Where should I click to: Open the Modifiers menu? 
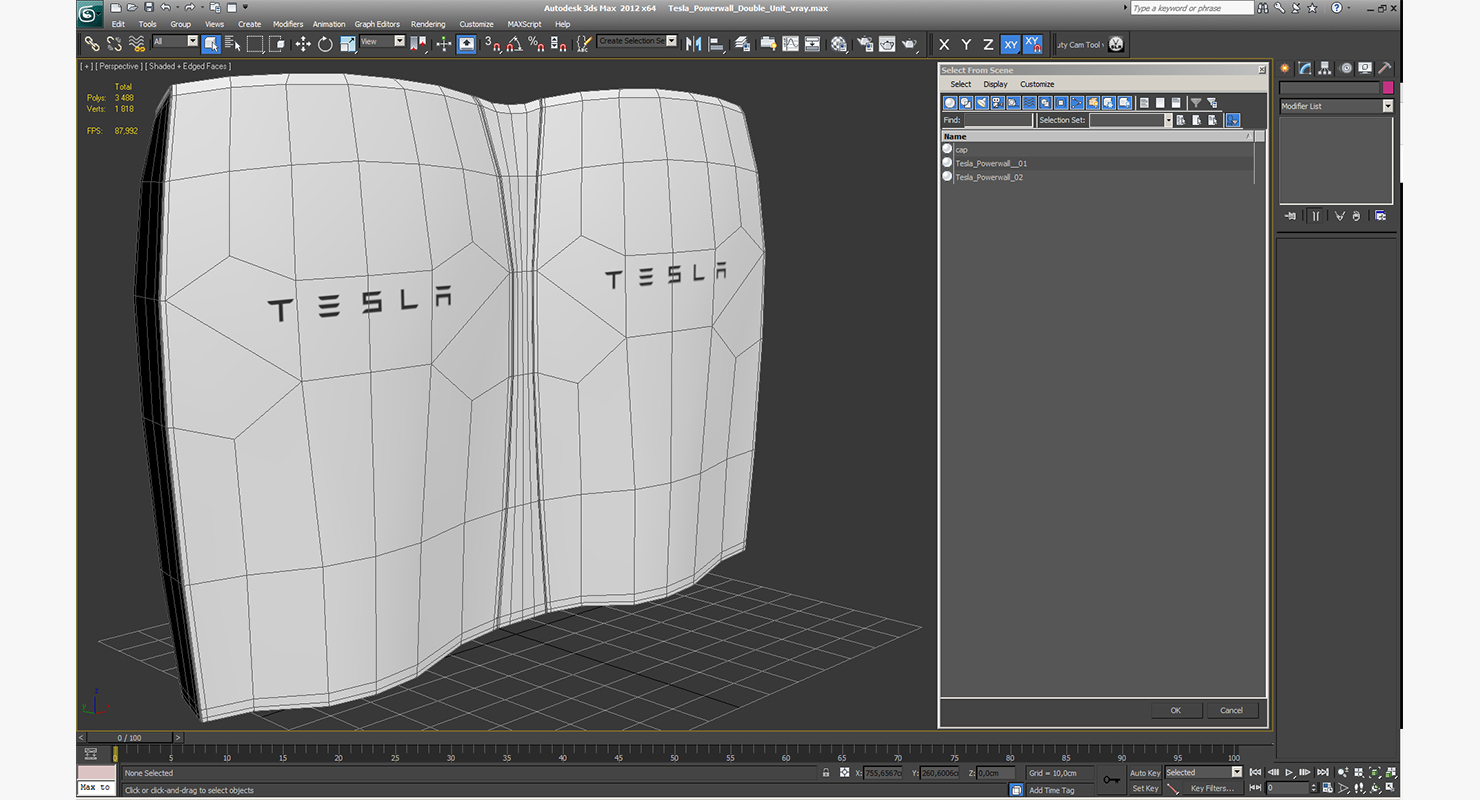[x=288, y=24]
